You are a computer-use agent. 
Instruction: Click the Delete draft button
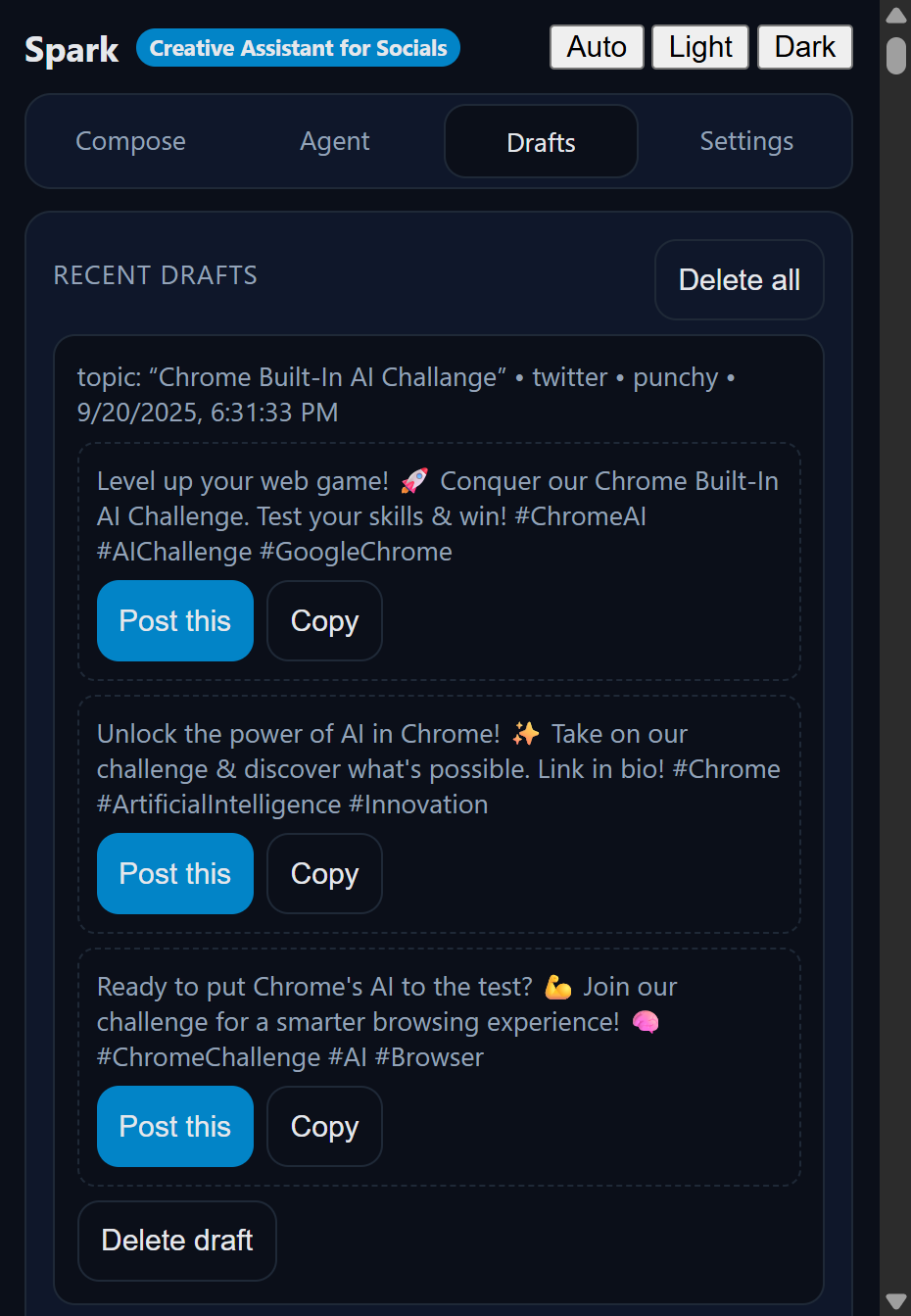coord(177,1241)
